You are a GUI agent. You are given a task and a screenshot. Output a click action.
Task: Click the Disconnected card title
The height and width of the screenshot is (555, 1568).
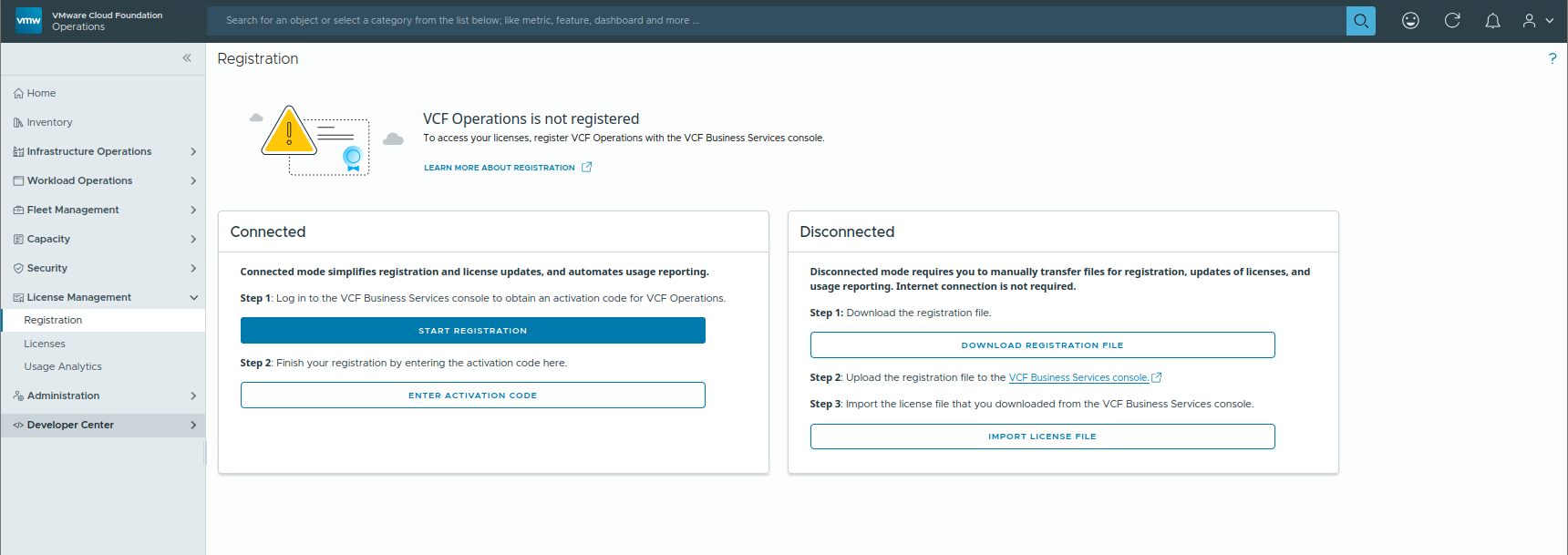tap(847, 231)
